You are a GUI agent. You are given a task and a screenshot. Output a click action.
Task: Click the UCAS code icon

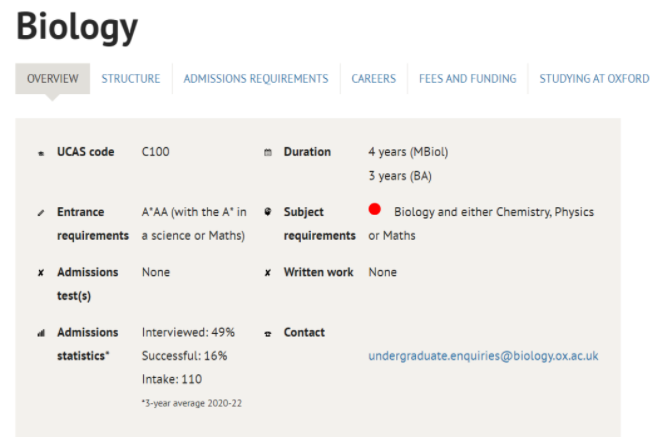coord(41,153)
